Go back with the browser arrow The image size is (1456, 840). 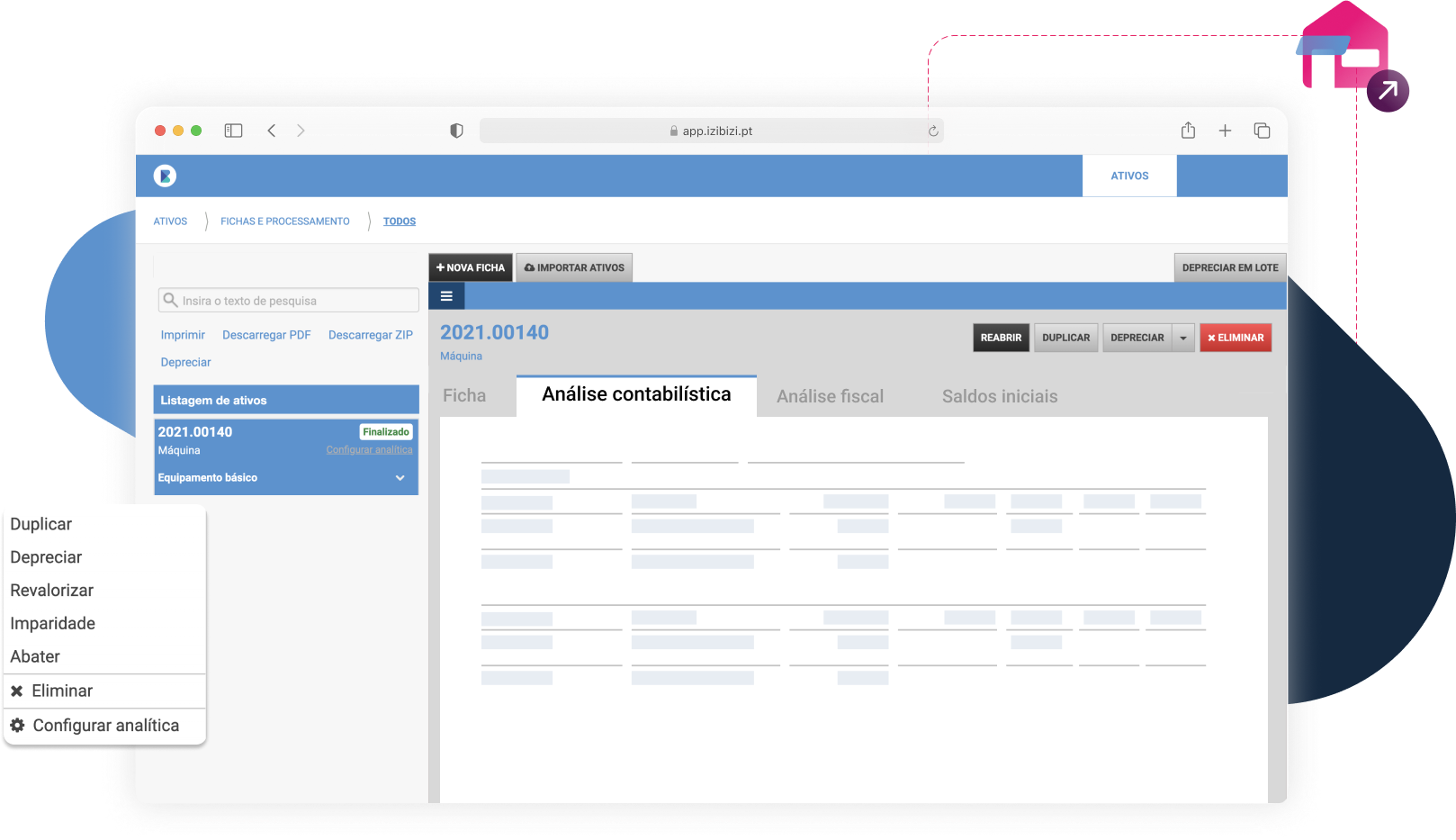[271, 131]
